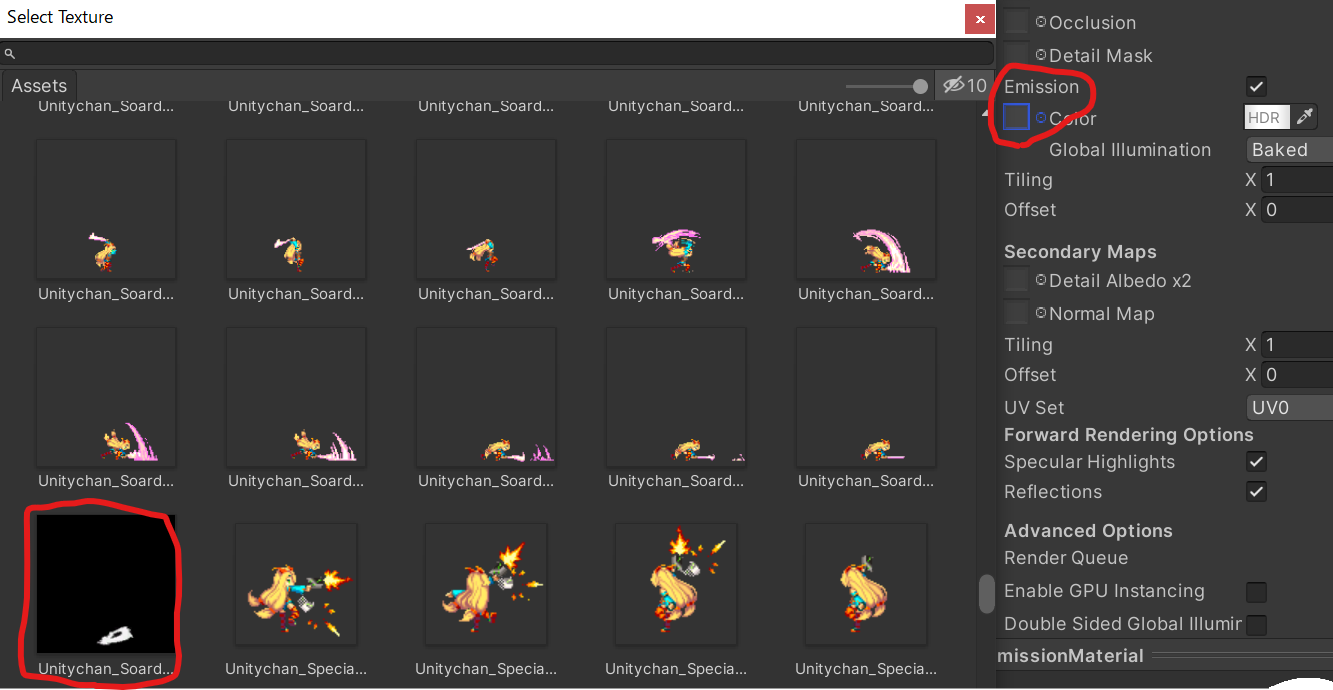Image resolution: width=1333 pixels, height=690 pixels.
Task: Click Secondary Maps Tiling X field
Action: click(x=1297, y=345)
